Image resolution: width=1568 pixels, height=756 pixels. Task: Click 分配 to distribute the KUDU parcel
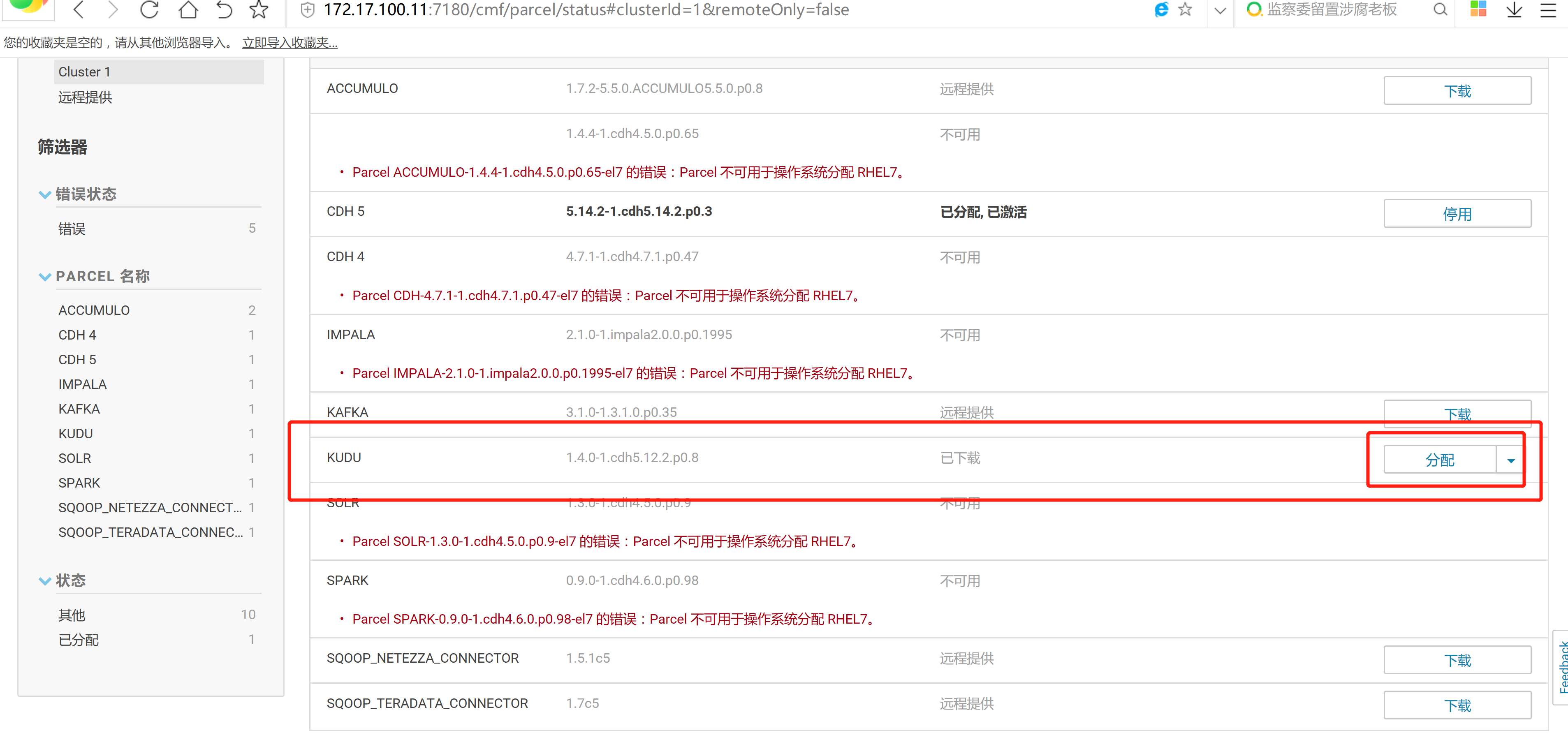(x=1440, y=460)
